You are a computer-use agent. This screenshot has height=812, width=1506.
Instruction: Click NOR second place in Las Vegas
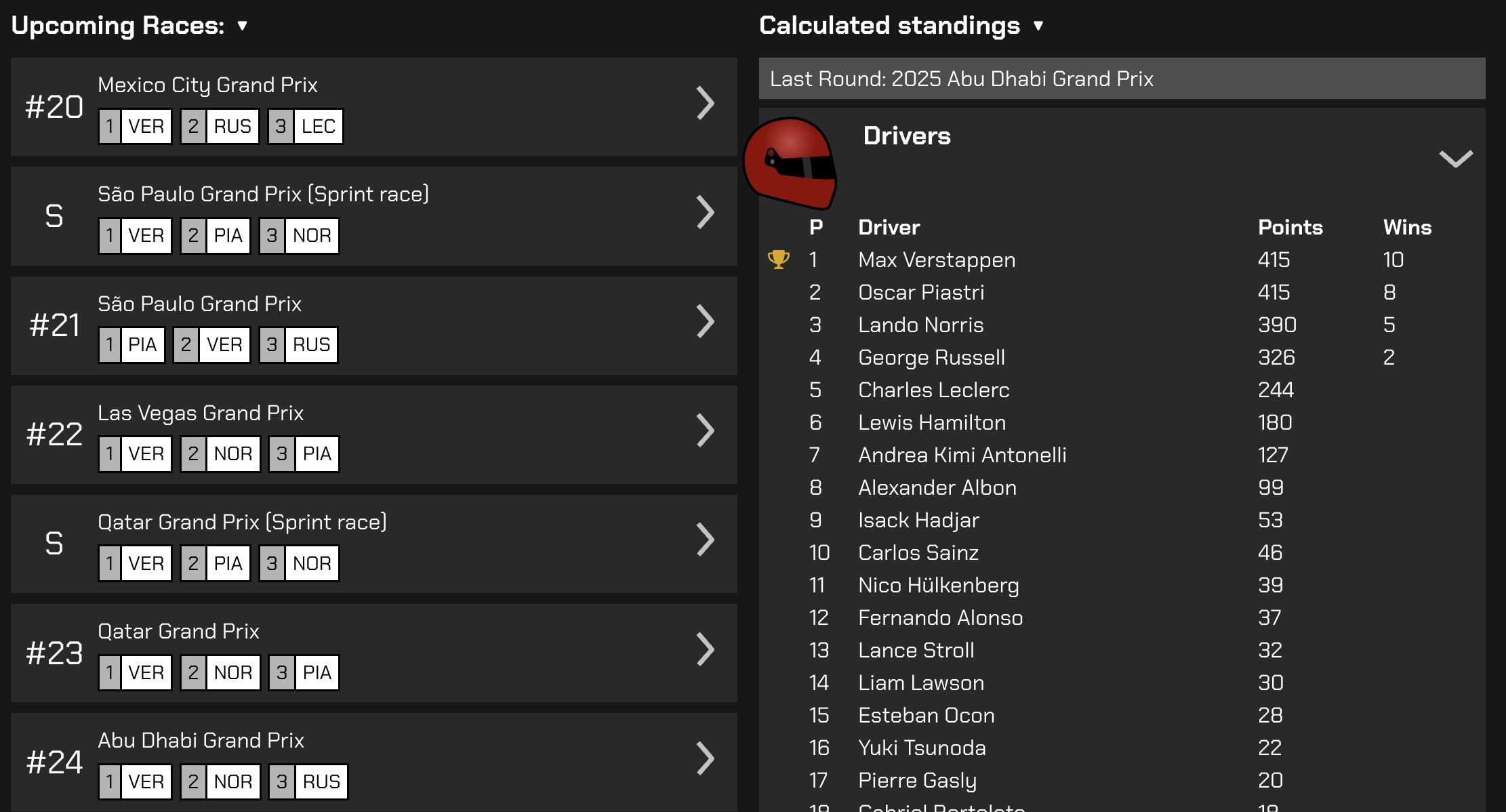[x=232, y=454]
